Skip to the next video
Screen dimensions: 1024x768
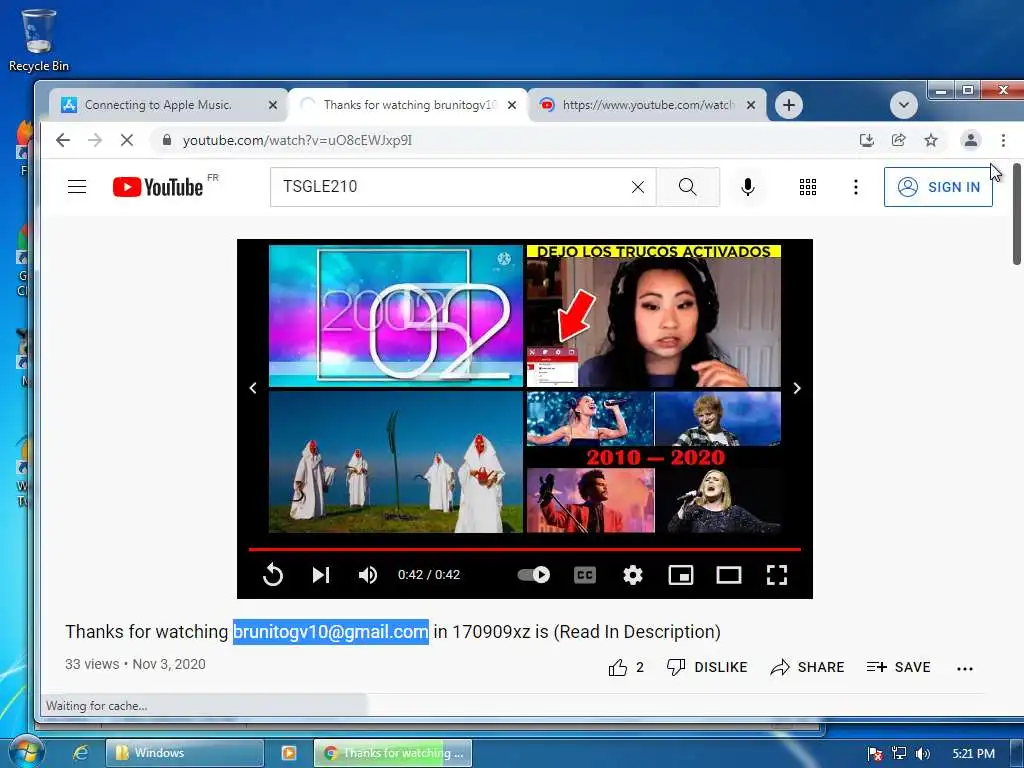pyautogui.click(x=321, y=575)
